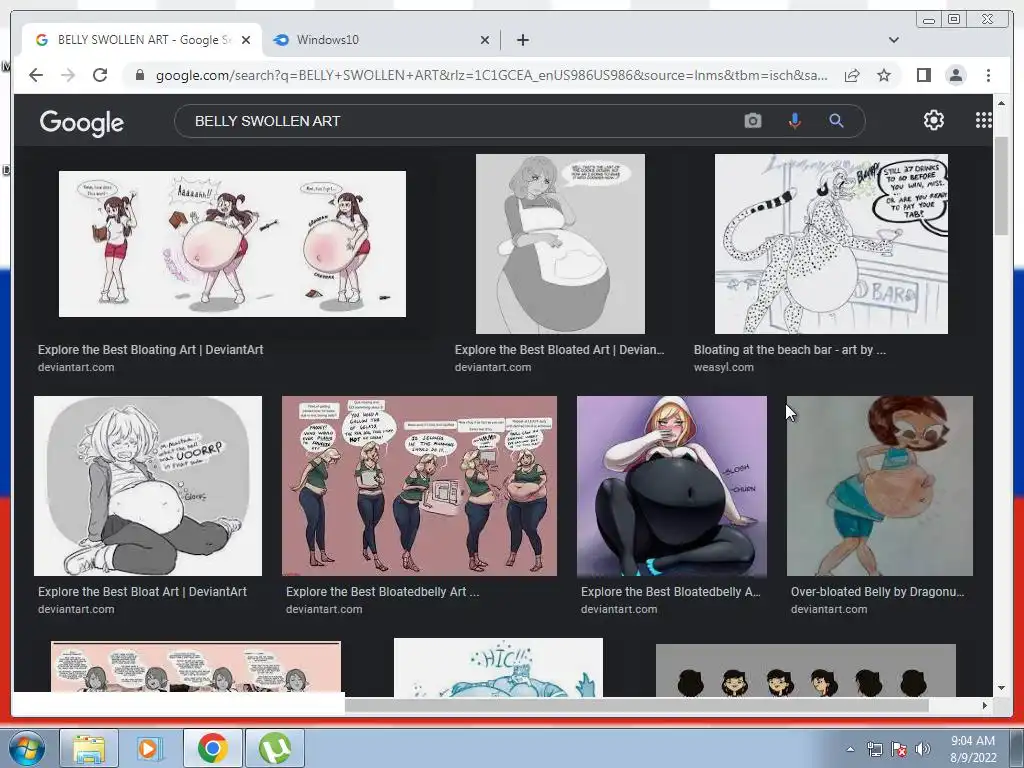Click the vertical scrollbar thumb
The height and width of the screenshot is (768, 1024).
pos(1001,186)
